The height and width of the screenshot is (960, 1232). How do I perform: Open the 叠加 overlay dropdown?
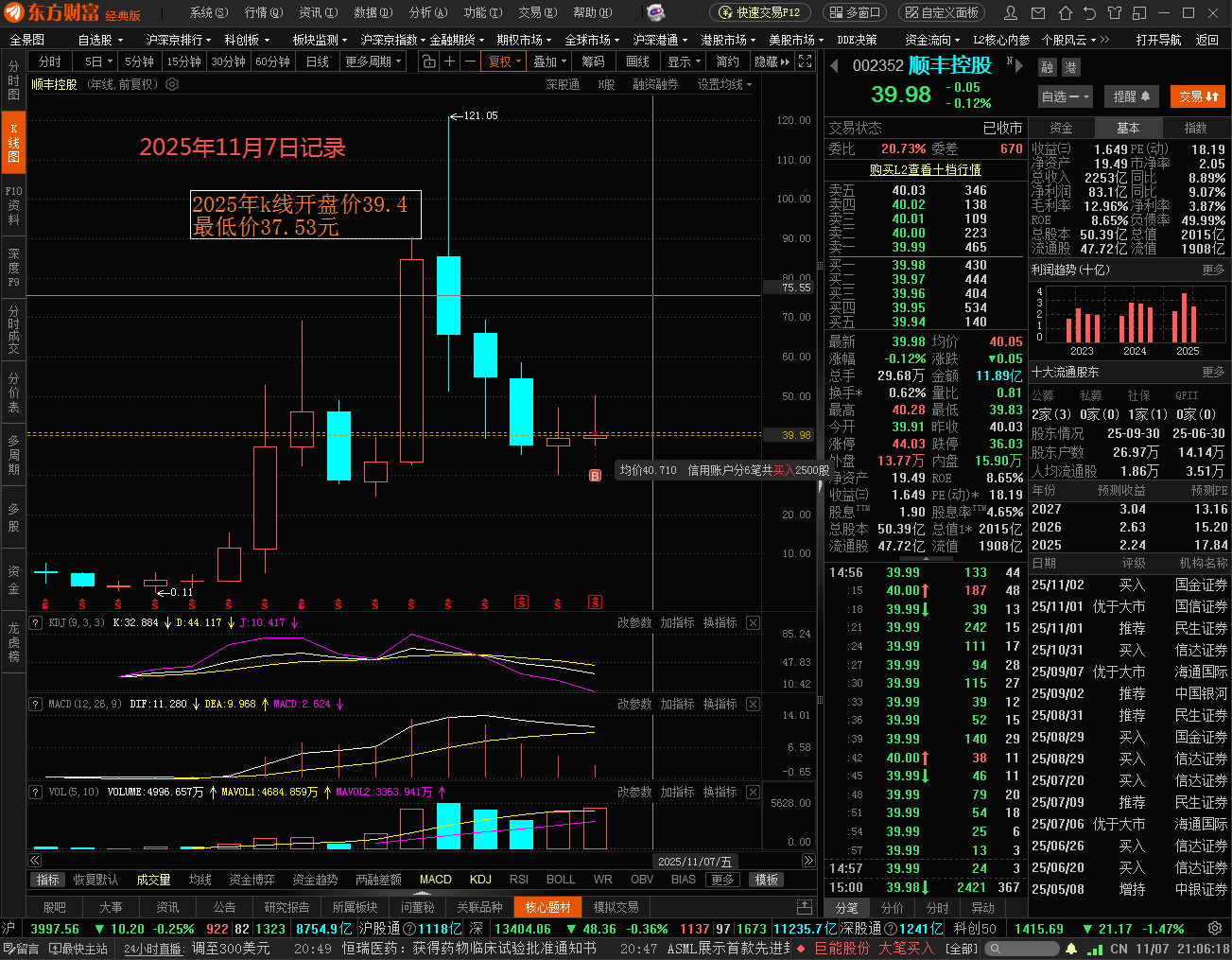click(550, 61)
